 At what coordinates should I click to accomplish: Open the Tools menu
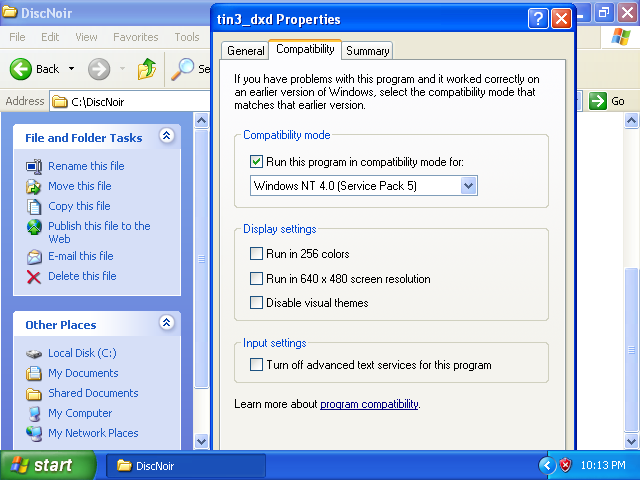187,37
